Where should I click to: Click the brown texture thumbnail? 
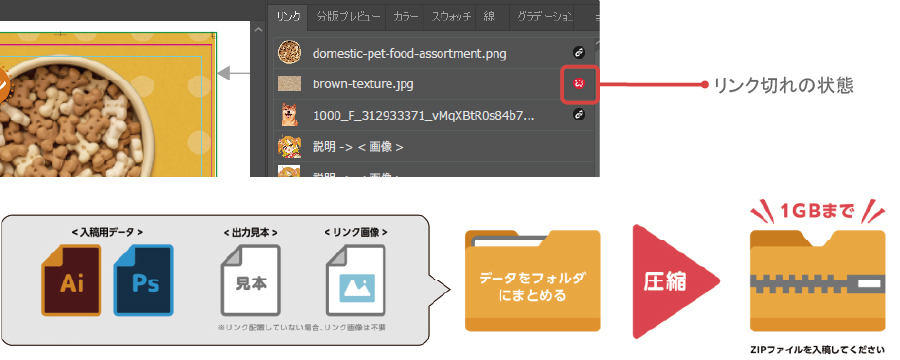(x=289, y=84)
